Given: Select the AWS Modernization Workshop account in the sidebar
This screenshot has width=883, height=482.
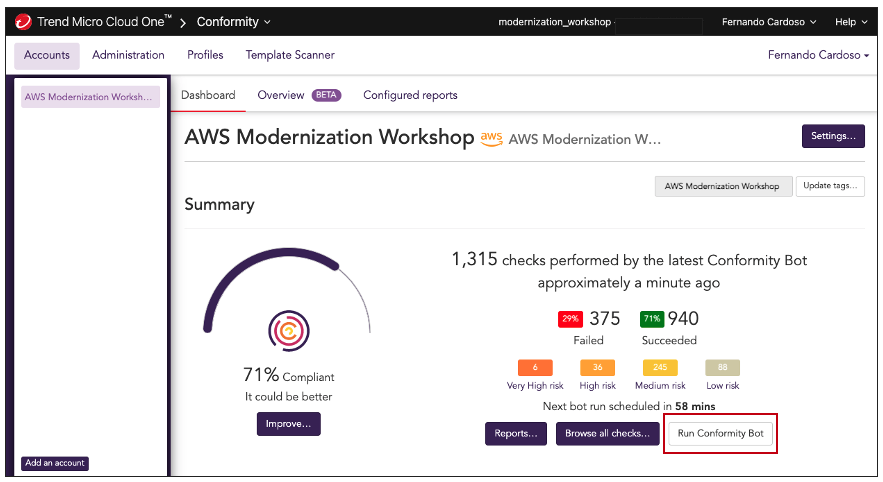Looking at the screenshot, I should click(90, 97).
